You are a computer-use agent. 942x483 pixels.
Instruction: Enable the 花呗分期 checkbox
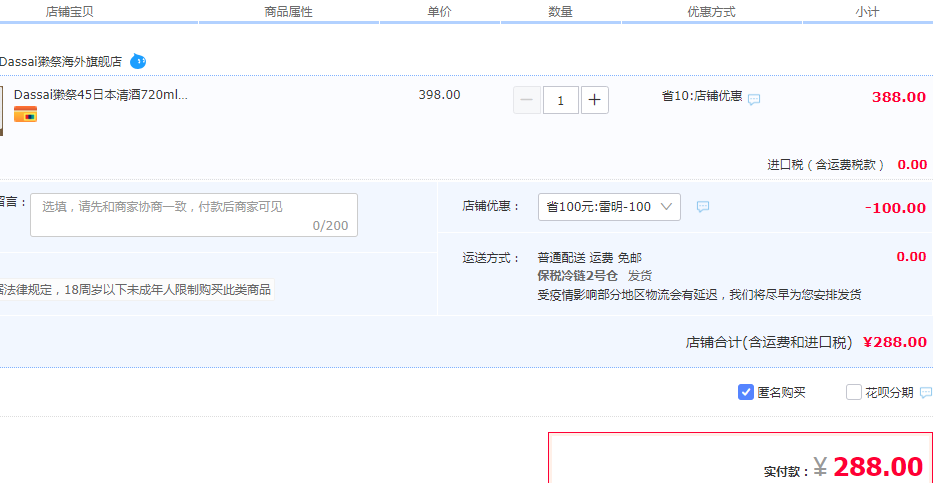pos(854,392)
